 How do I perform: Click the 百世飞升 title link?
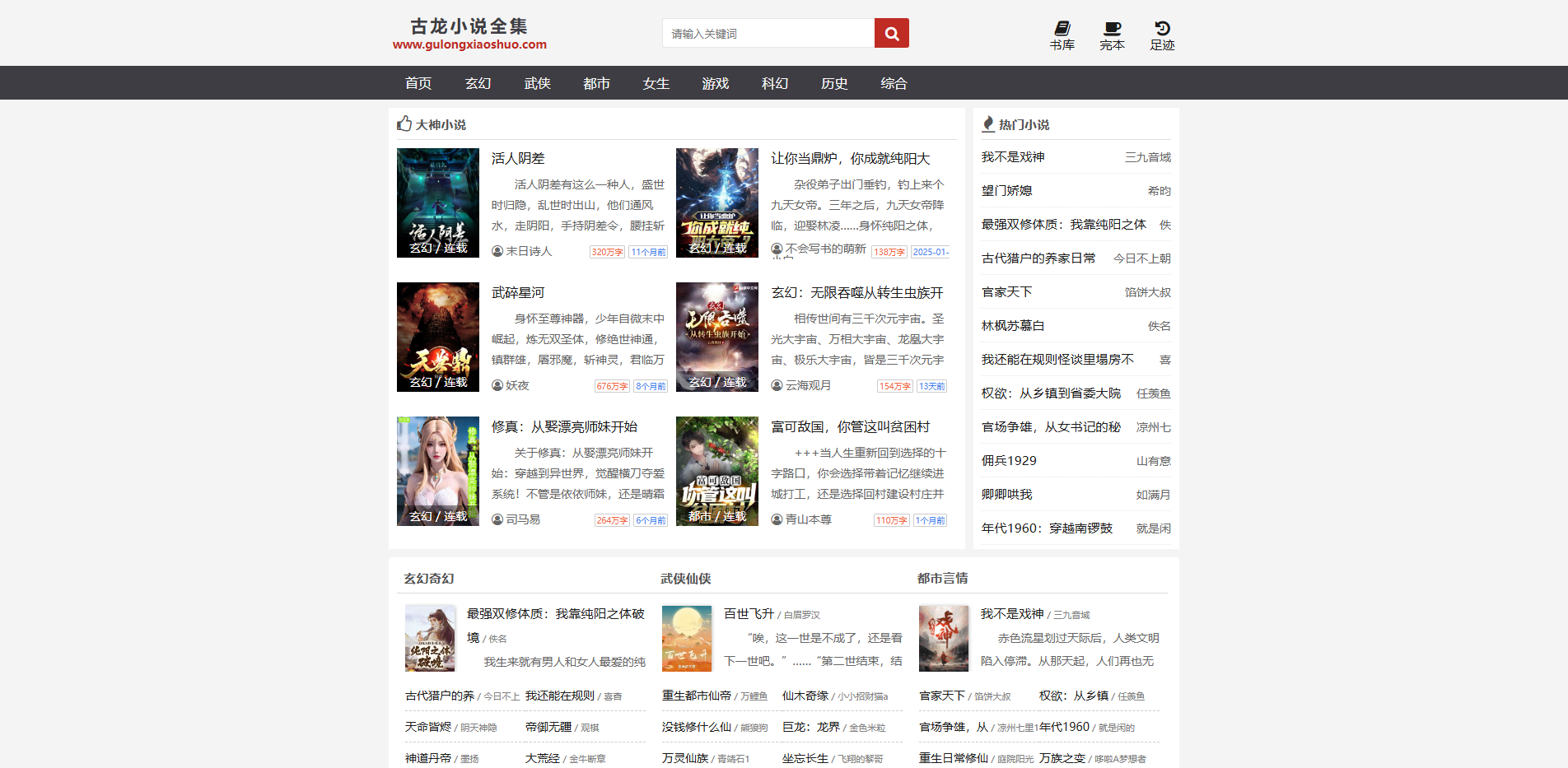[749, 614]
